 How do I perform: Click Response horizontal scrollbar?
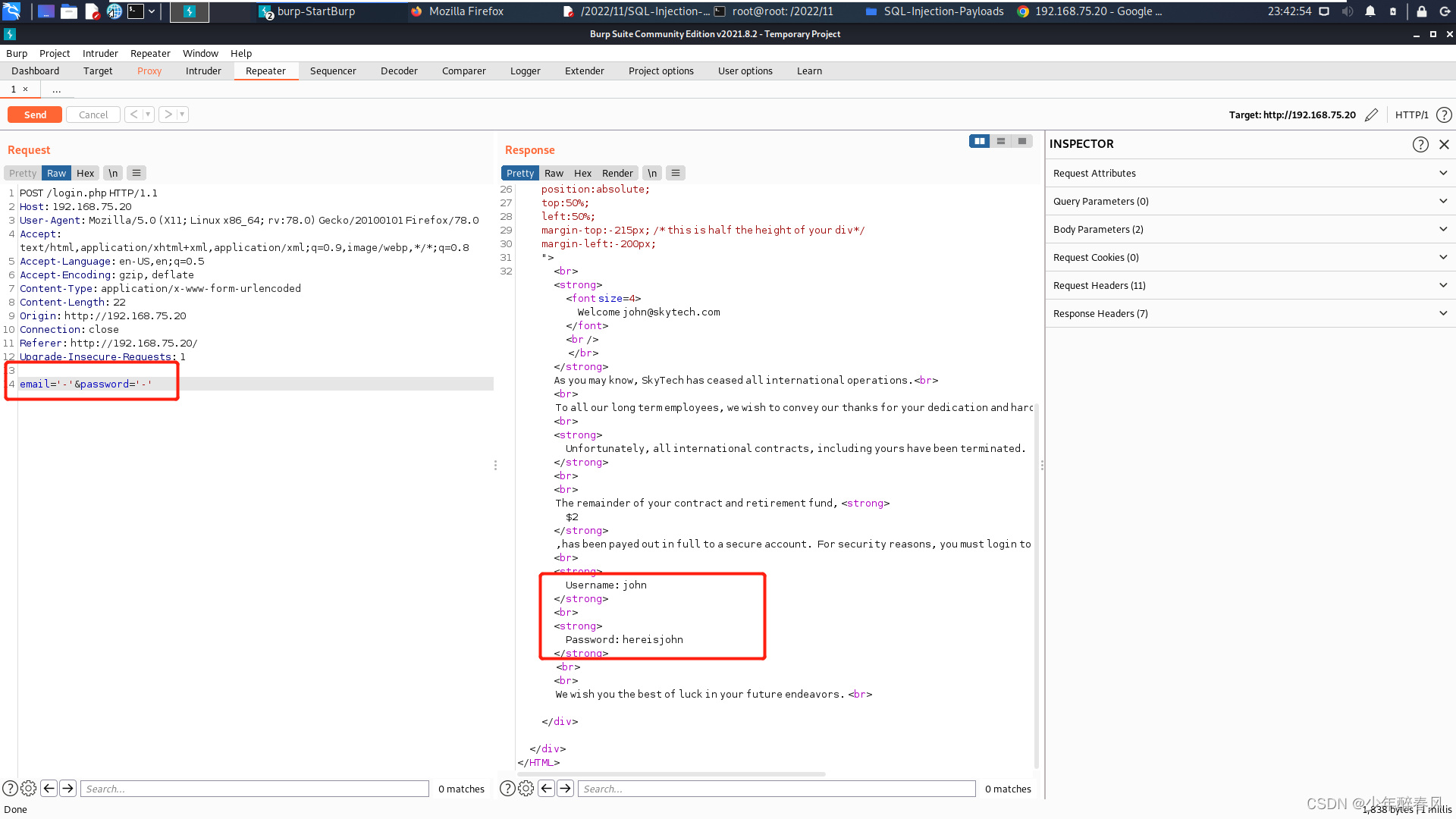point(671,774)
